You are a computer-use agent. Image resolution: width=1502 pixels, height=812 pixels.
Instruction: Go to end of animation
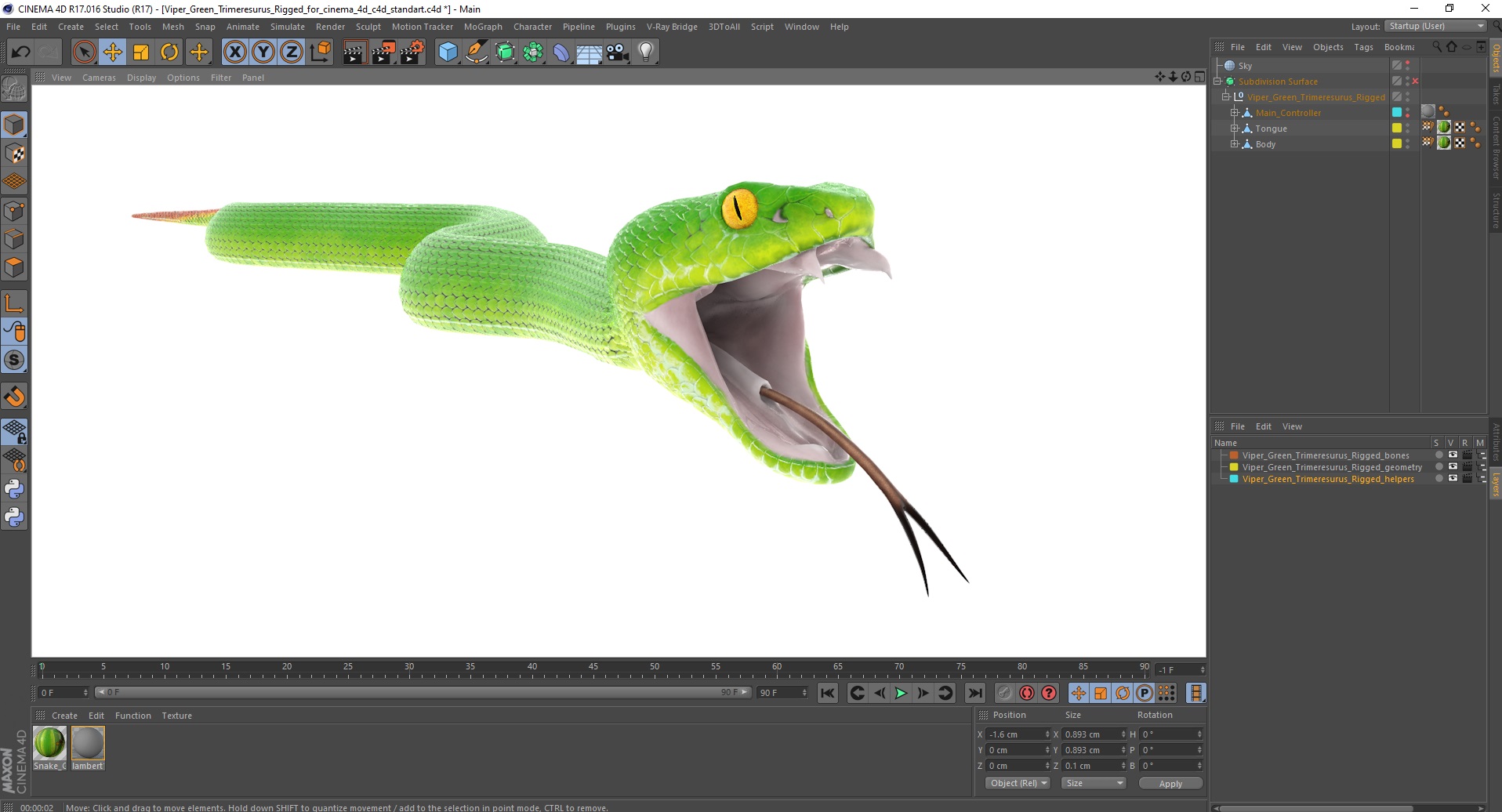point(975,693)
